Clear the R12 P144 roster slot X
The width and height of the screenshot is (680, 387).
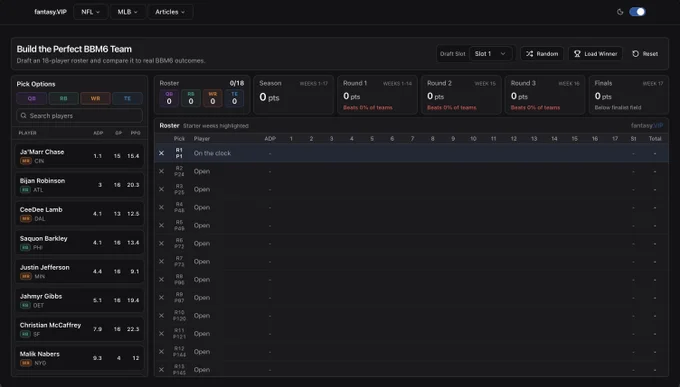(x=161, y=352)
